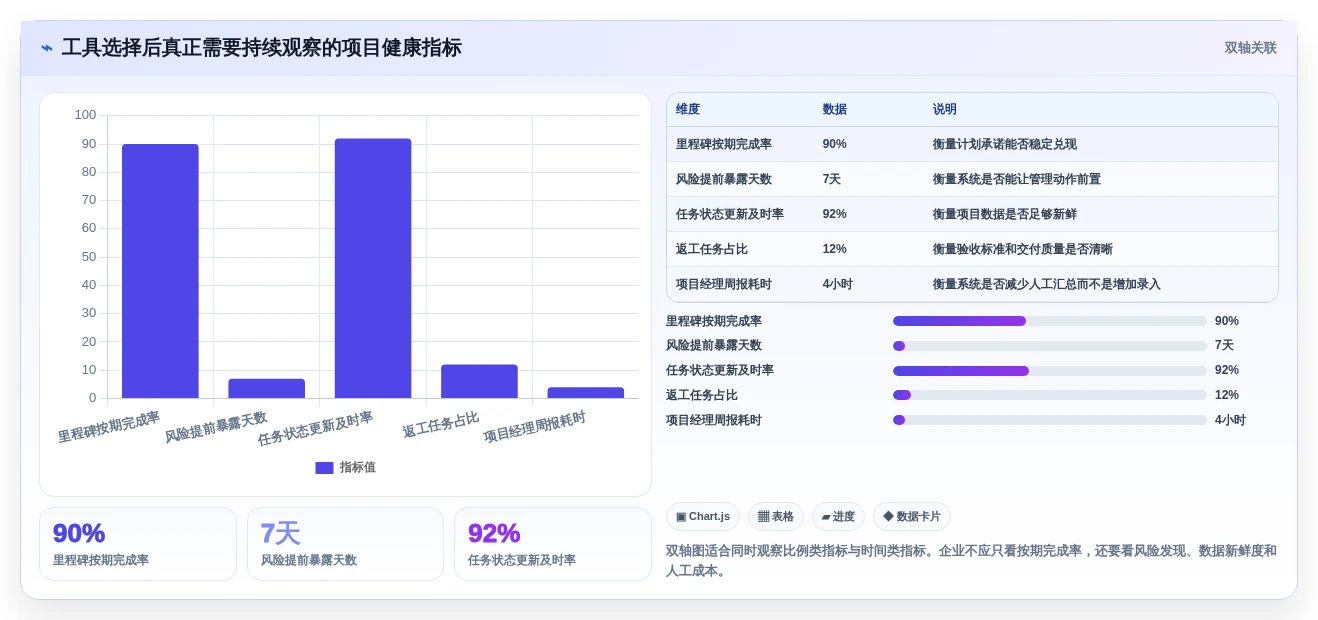Click table cell 项目经理周报耗时
This screenshot has height=620, width=1318.
pyautogui.click(x=724, y=284)
